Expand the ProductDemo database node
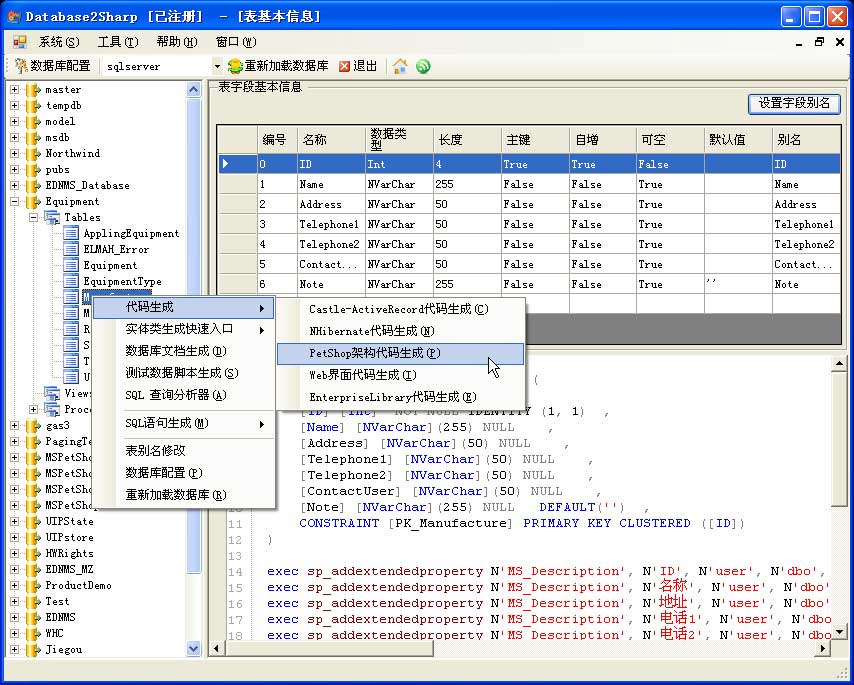The image size is (854, 685). pos(15,585)
